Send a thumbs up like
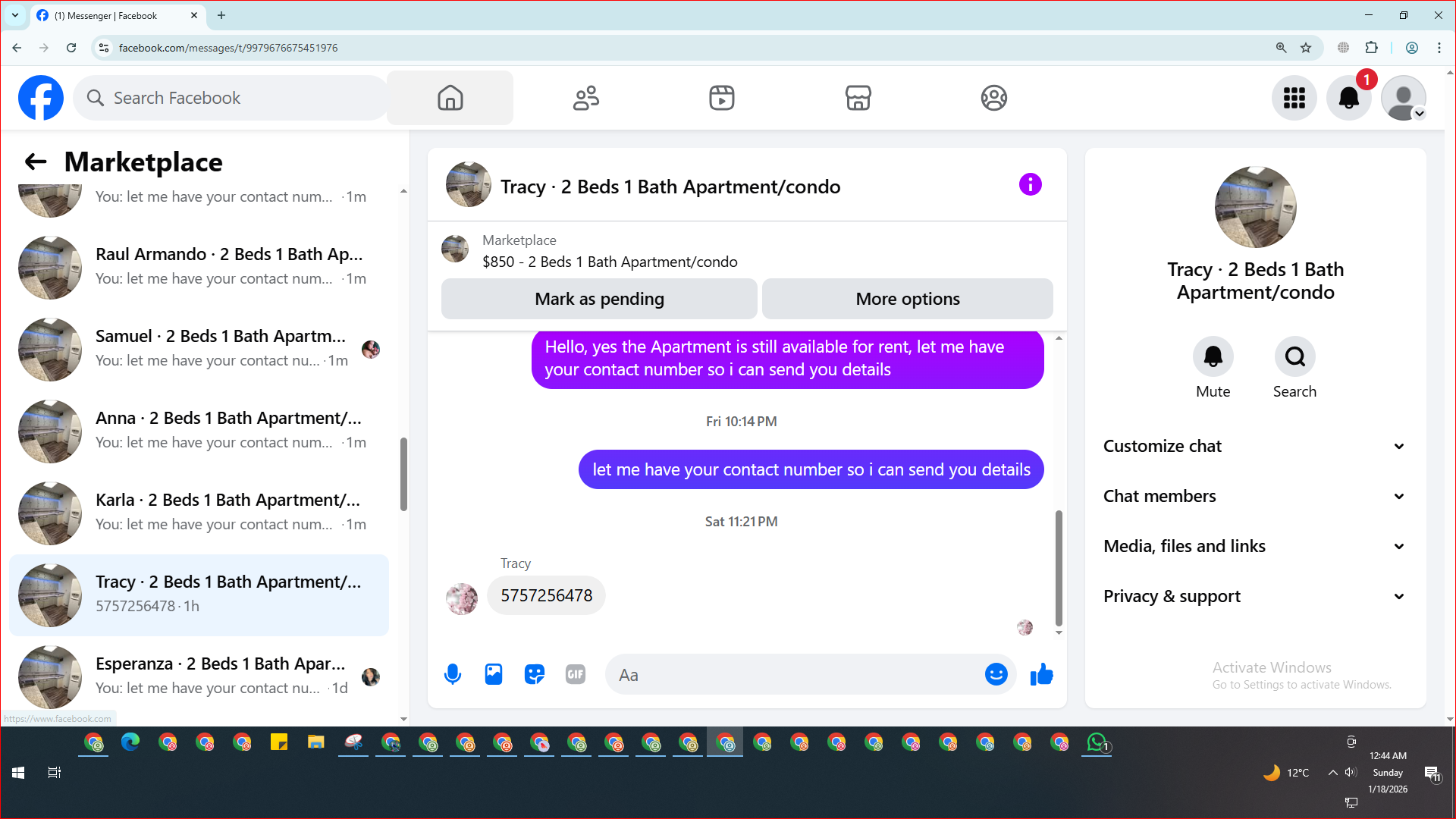 (1042, 674)
